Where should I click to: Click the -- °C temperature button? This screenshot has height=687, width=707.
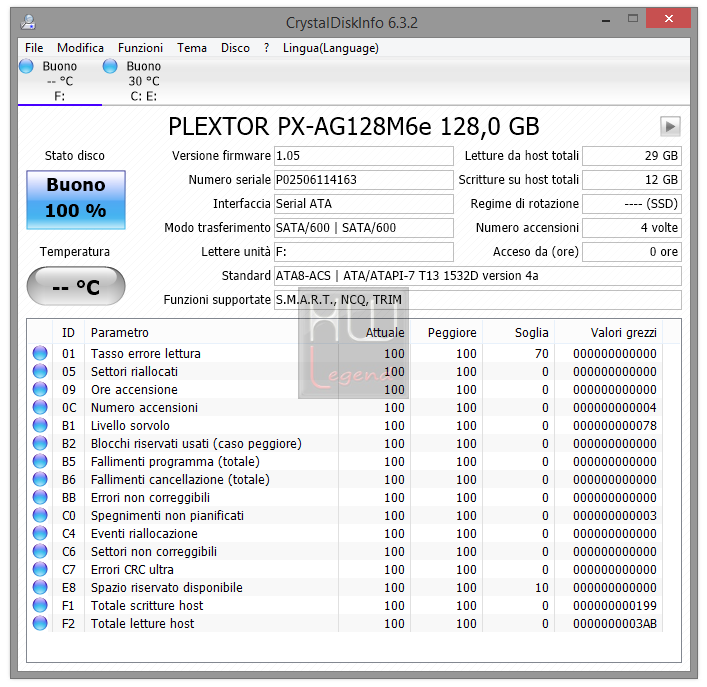click(x=76, y=286)
